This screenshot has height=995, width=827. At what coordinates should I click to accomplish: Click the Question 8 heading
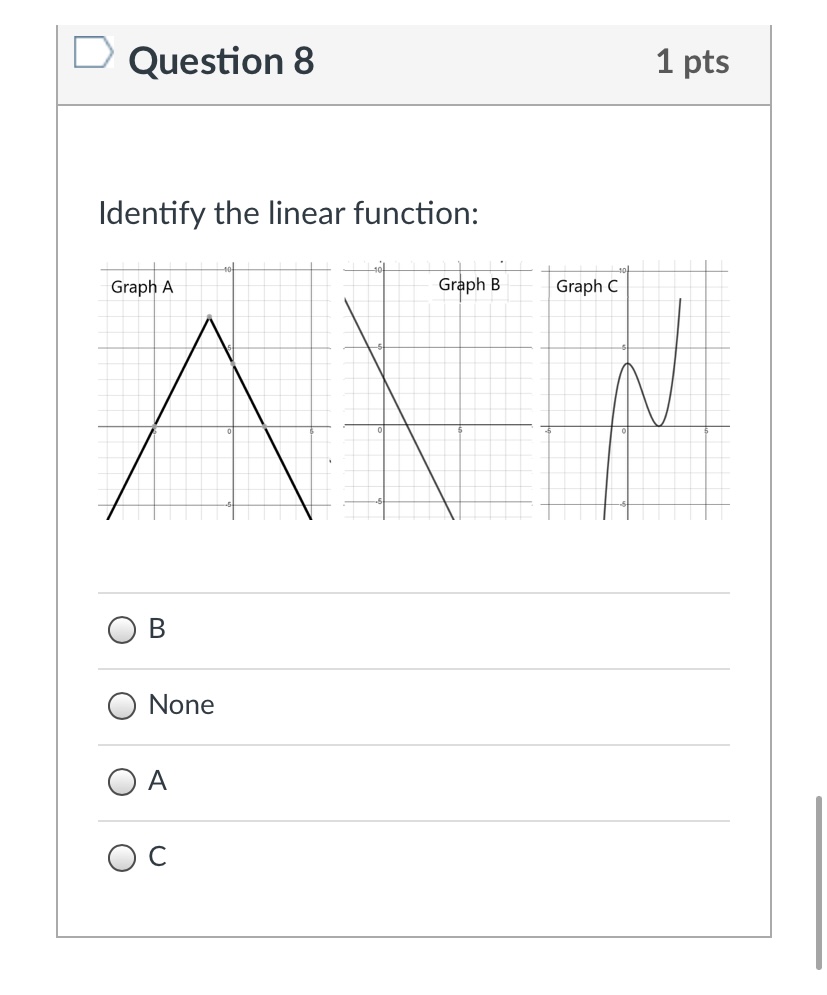(x=221, y=61)
